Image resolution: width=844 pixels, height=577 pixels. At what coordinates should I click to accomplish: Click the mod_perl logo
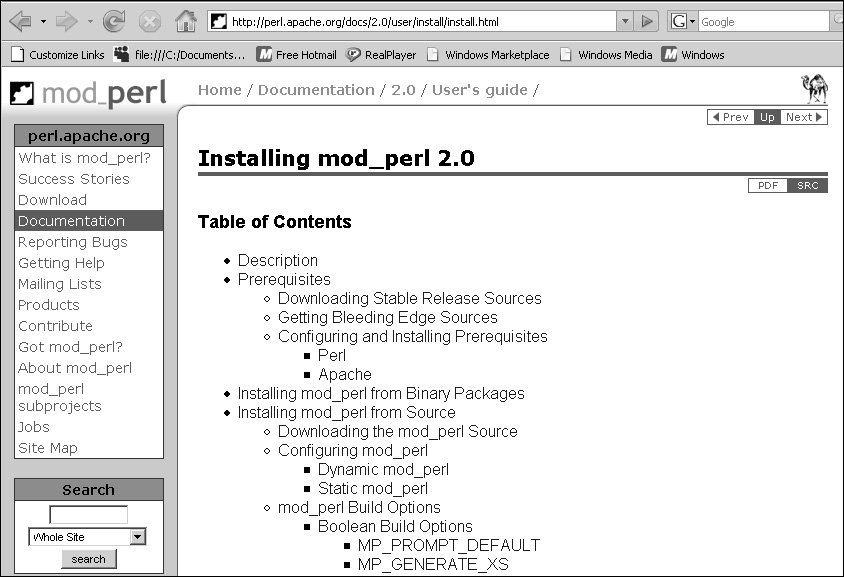pos(89,93)
